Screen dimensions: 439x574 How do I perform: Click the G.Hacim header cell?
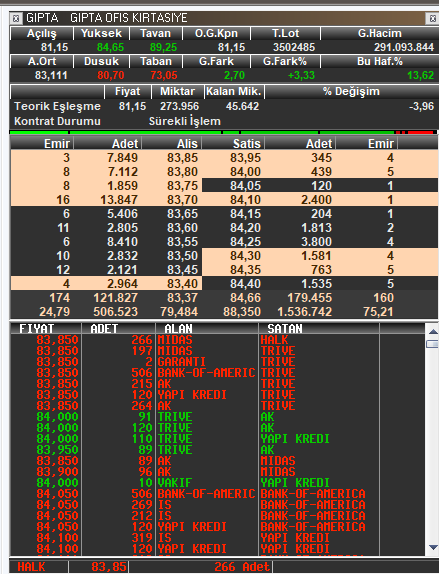click(379, 33)
